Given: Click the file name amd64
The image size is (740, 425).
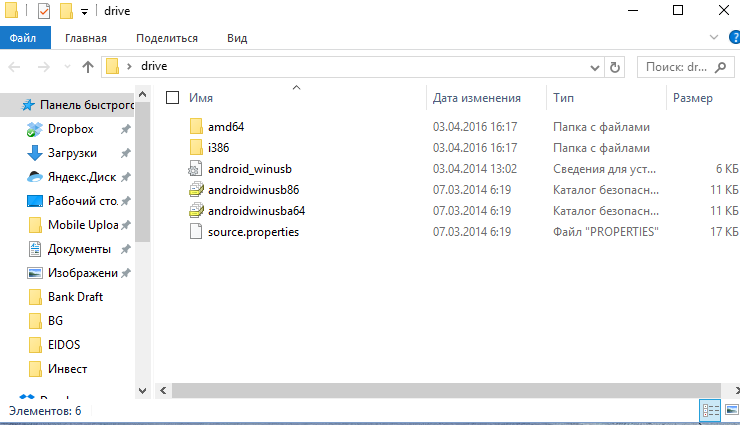Looking at the screenshot, I should tap(226, 127).
